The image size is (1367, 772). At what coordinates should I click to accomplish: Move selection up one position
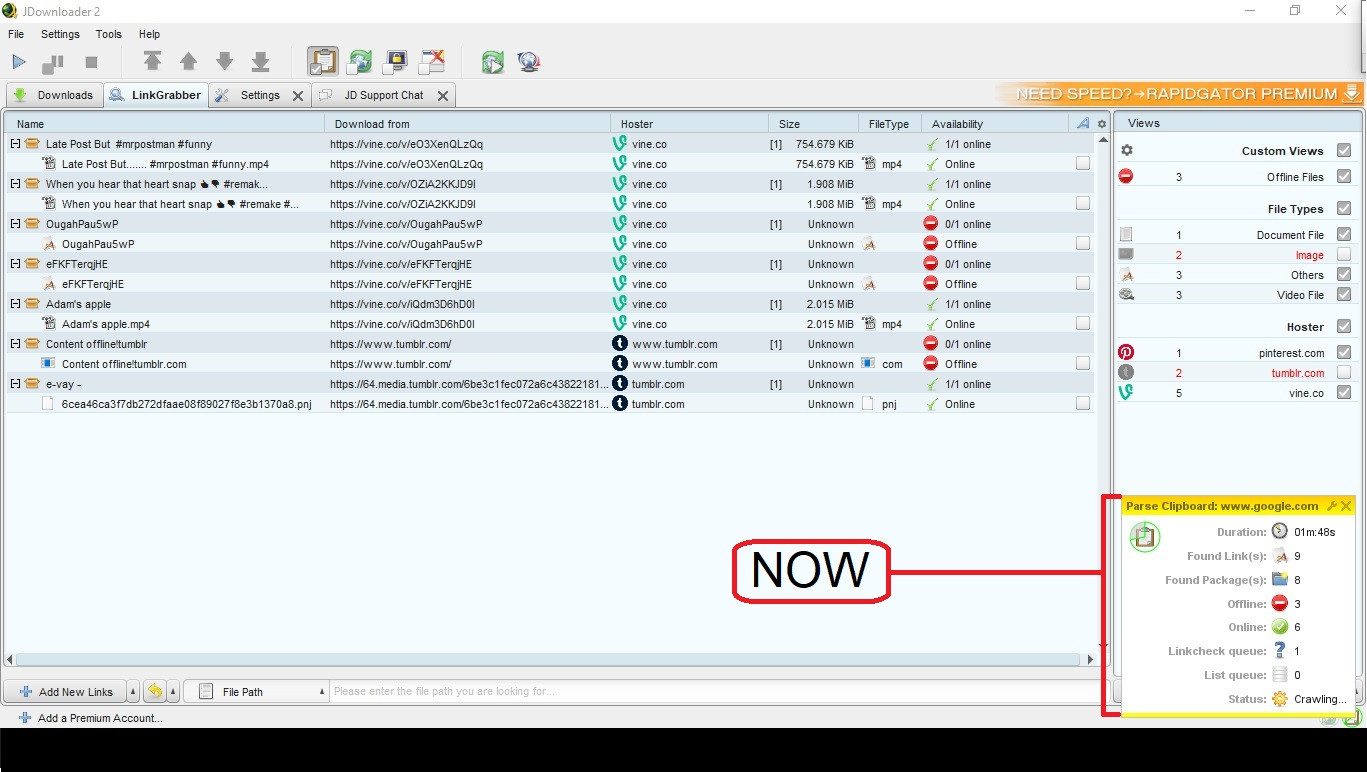pos(188,62)
